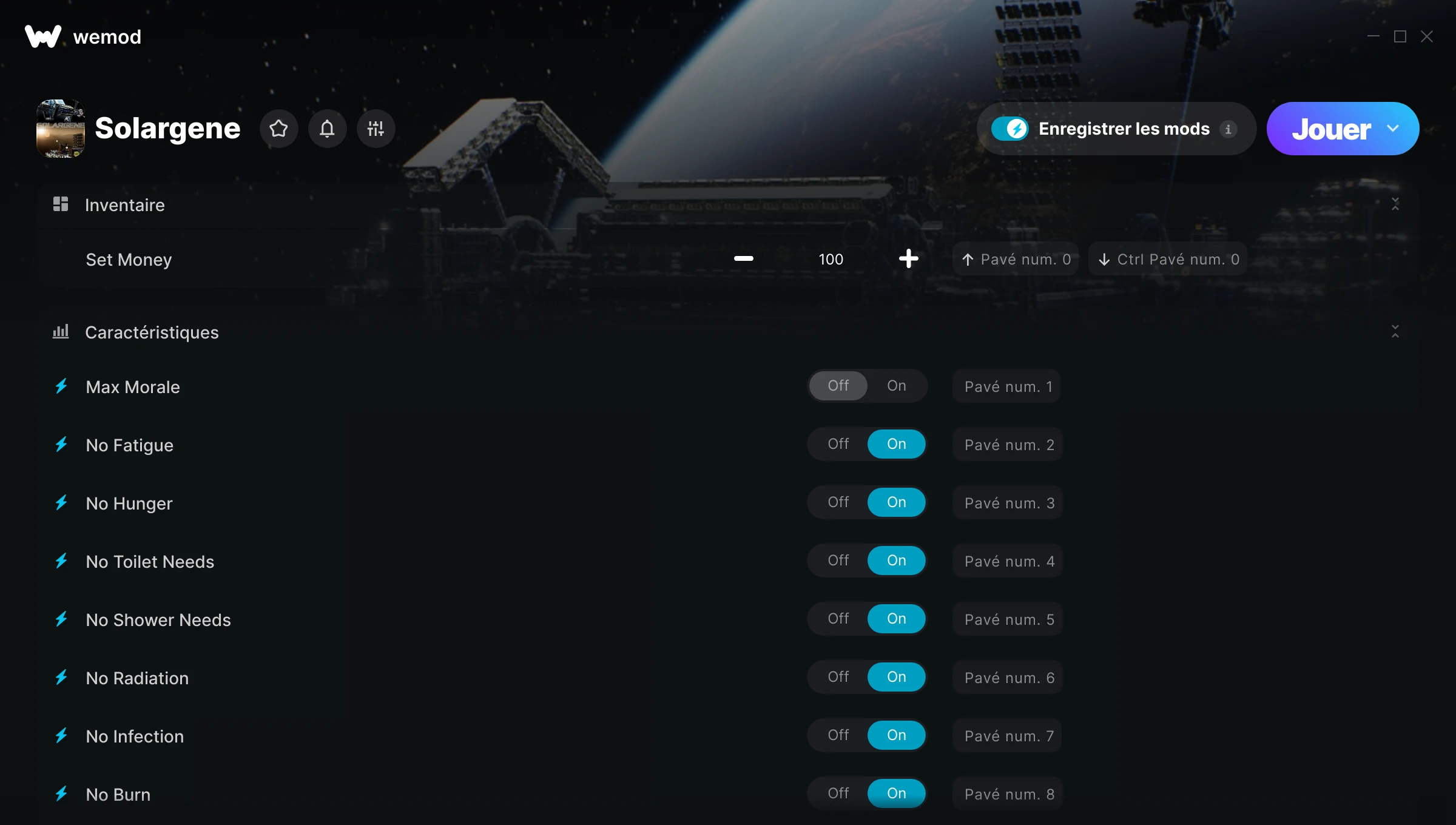The image size is (1456, 825).
Task: Toggle the Enregistrer les mods switch
Action: [1009, 129]
